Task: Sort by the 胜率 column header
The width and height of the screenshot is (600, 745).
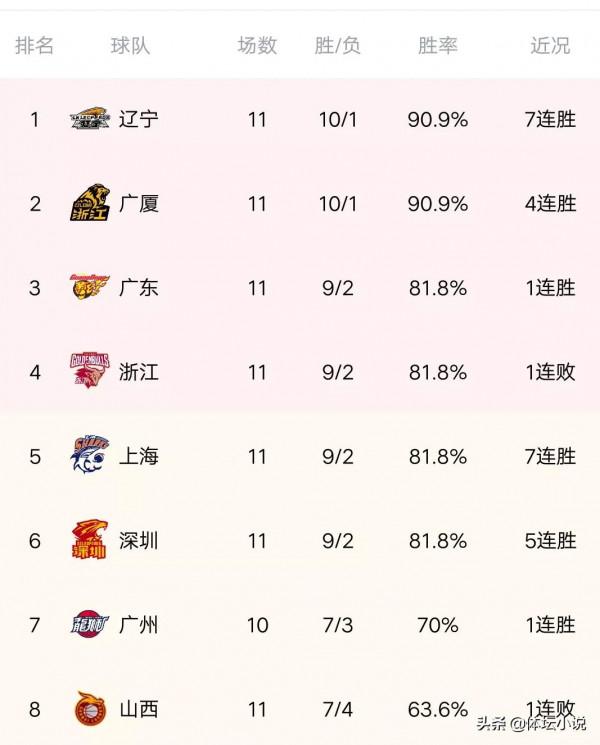Action: pyautogui.click(x=438, y=46)
